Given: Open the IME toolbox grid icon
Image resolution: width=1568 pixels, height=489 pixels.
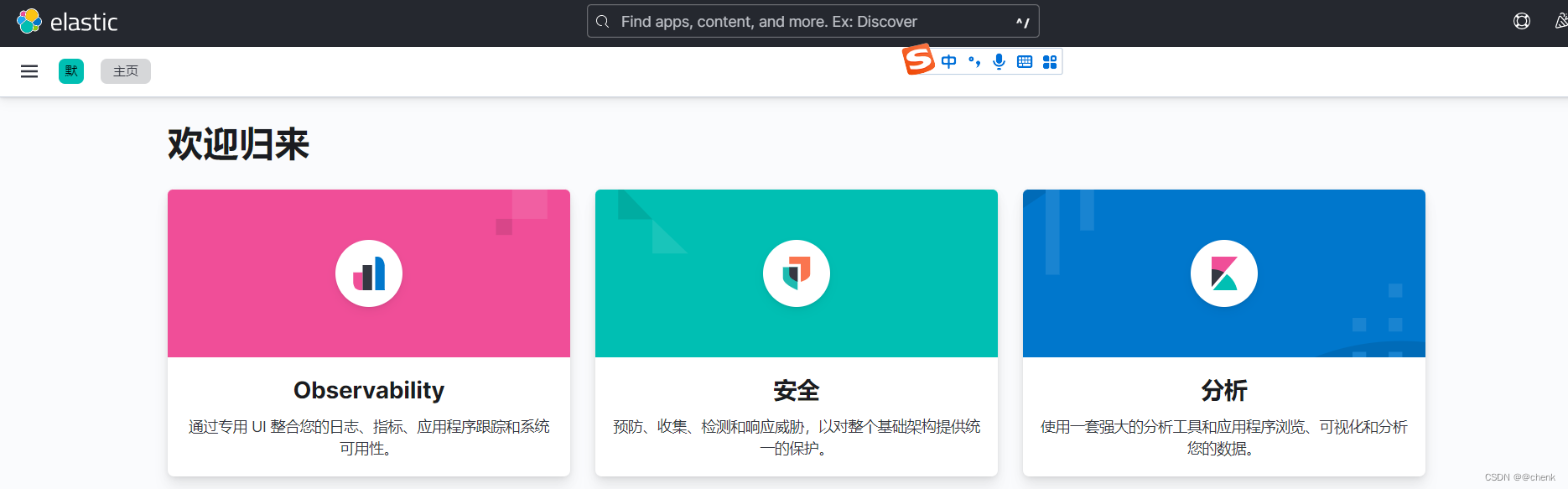Looking at the screenshot, I should pyautogui.click(x=1050, y=61).
